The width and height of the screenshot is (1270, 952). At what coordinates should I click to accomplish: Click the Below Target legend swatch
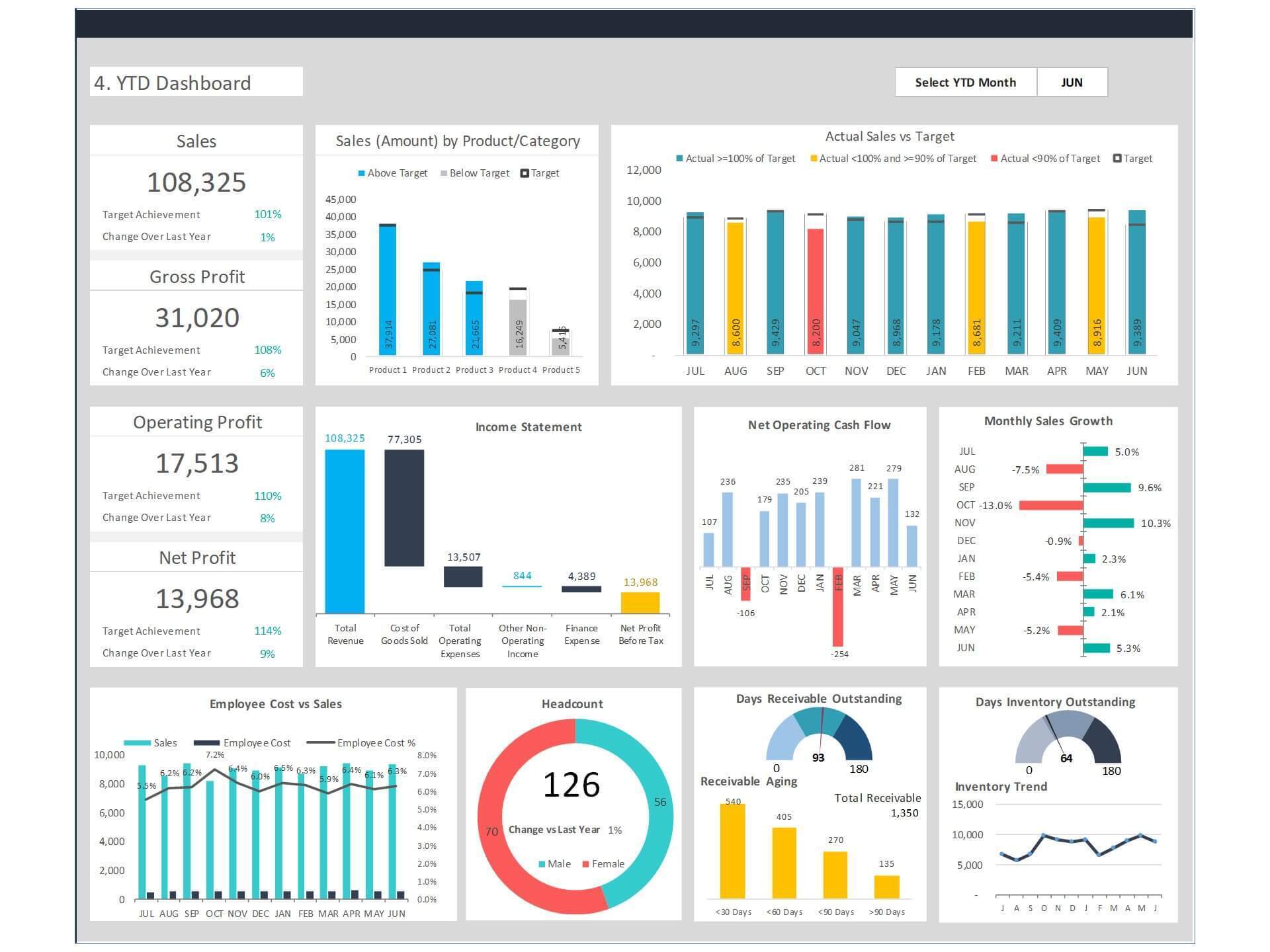click(444, 173)
